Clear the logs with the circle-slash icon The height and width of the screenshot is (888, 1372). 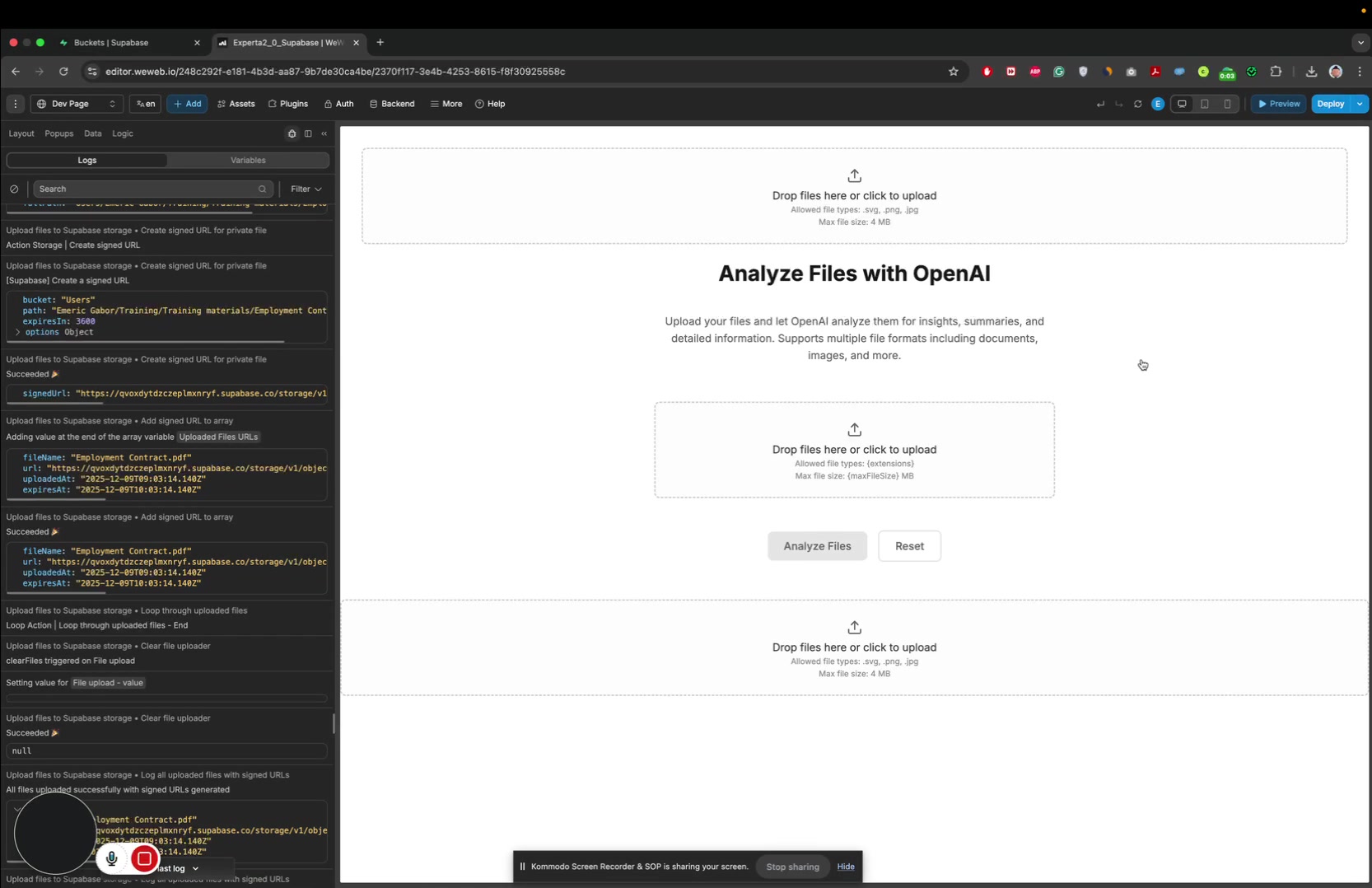(x=14, y=189)
